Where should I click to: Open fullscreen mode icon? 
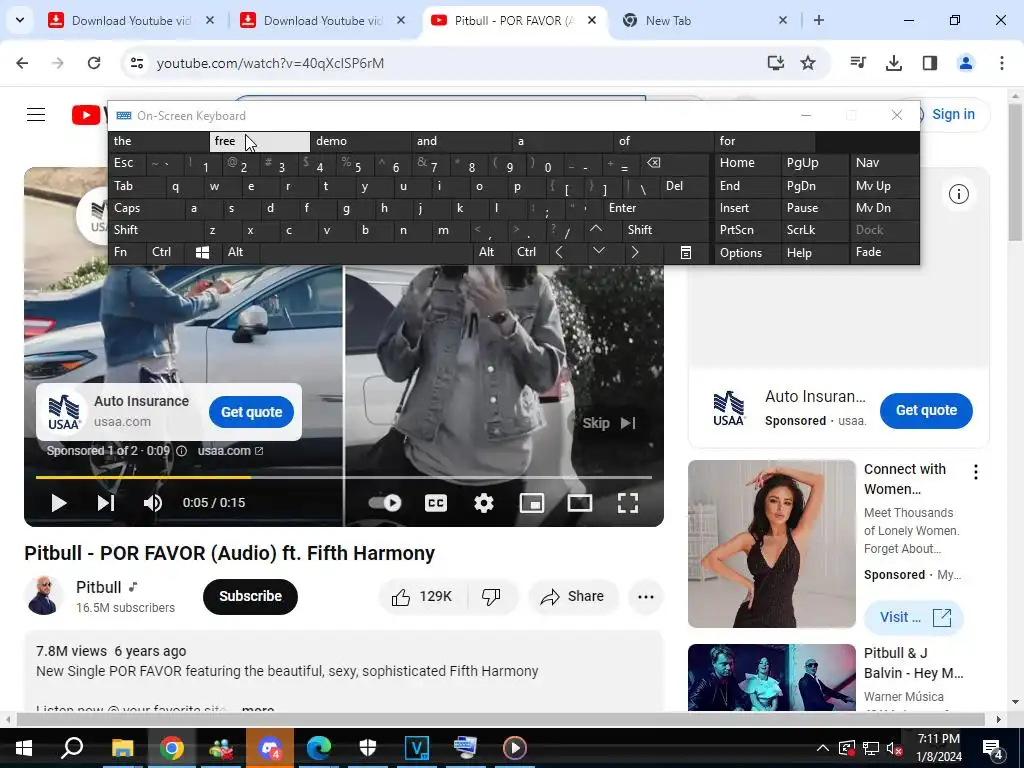click(x=628, y=503)
